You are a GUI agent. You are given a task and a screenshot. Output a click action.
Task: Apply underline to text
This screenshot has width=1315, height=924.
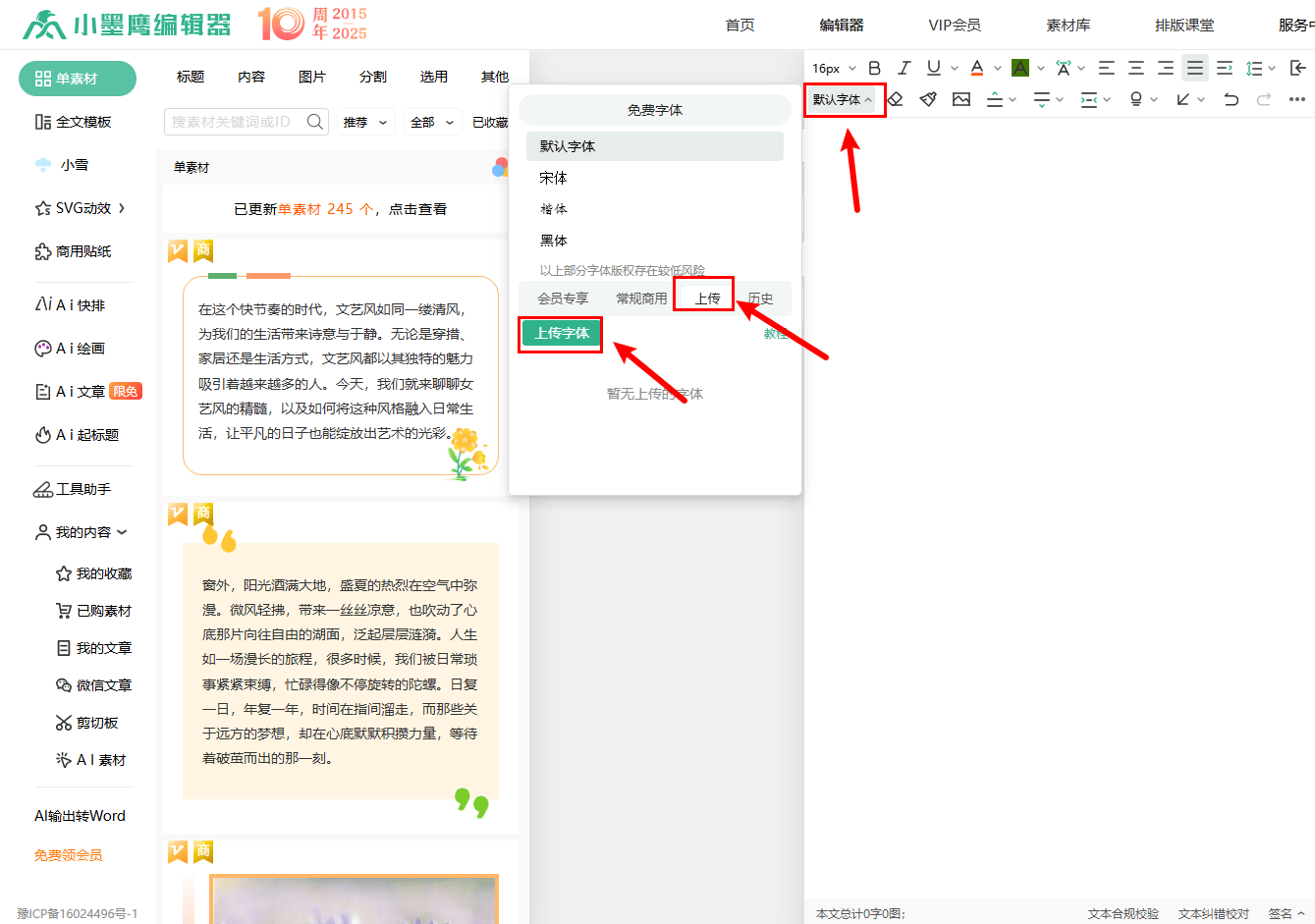pyautogui.click(x=933, y=67)
